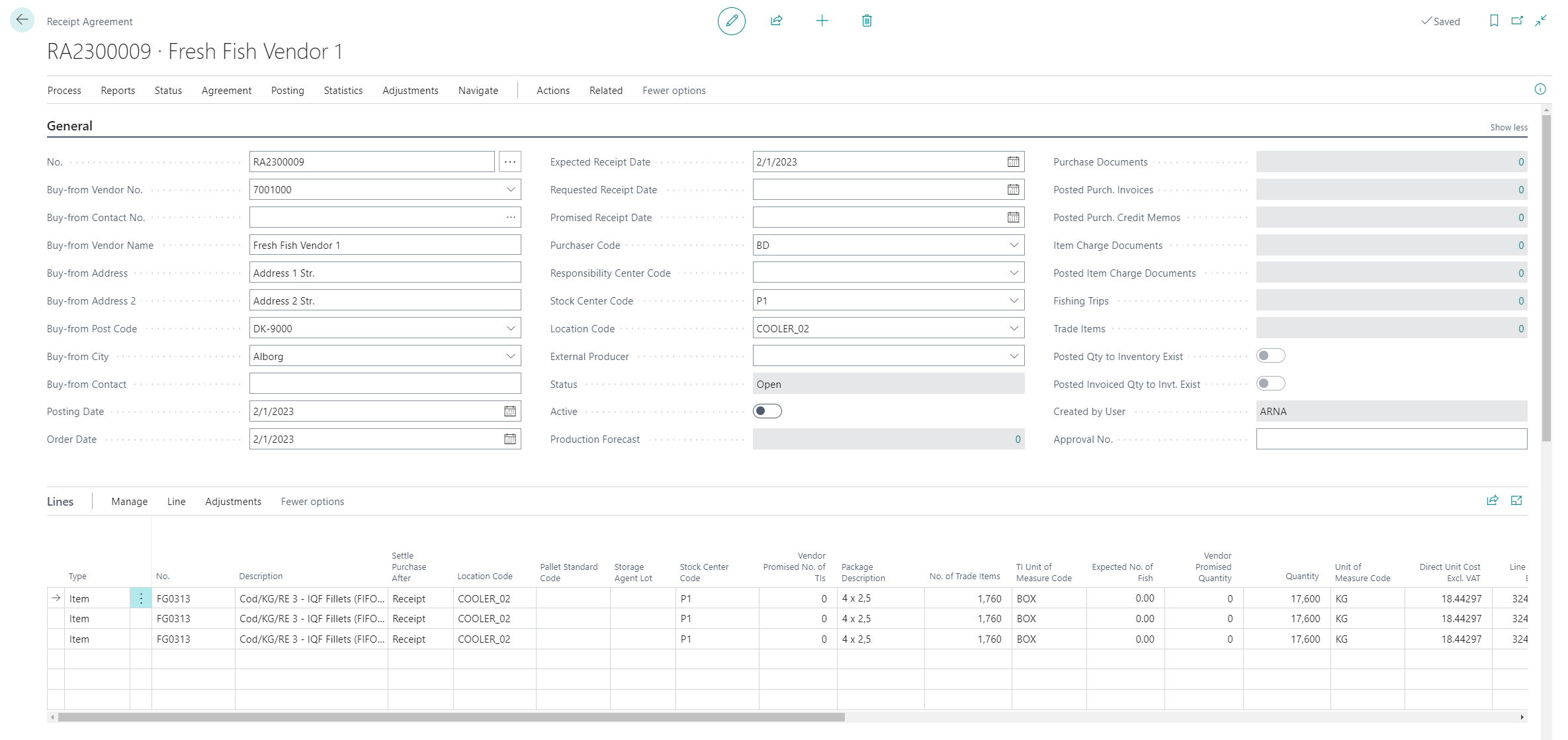
Task: Toggle Posted Qty to Inventory Exist
Action: pos(1270,356)
